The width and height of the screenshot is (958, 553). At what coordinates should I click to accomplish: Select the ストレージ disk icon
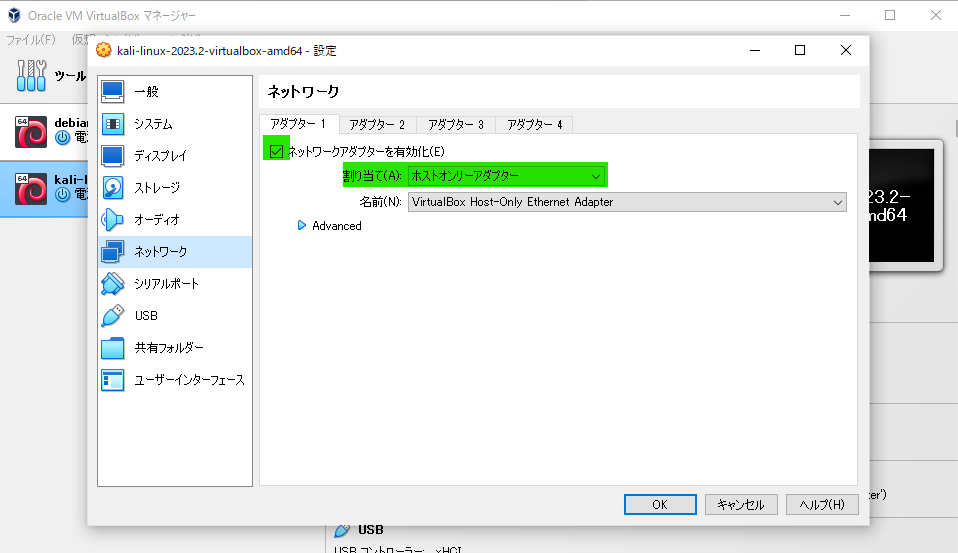coord(112,188)
